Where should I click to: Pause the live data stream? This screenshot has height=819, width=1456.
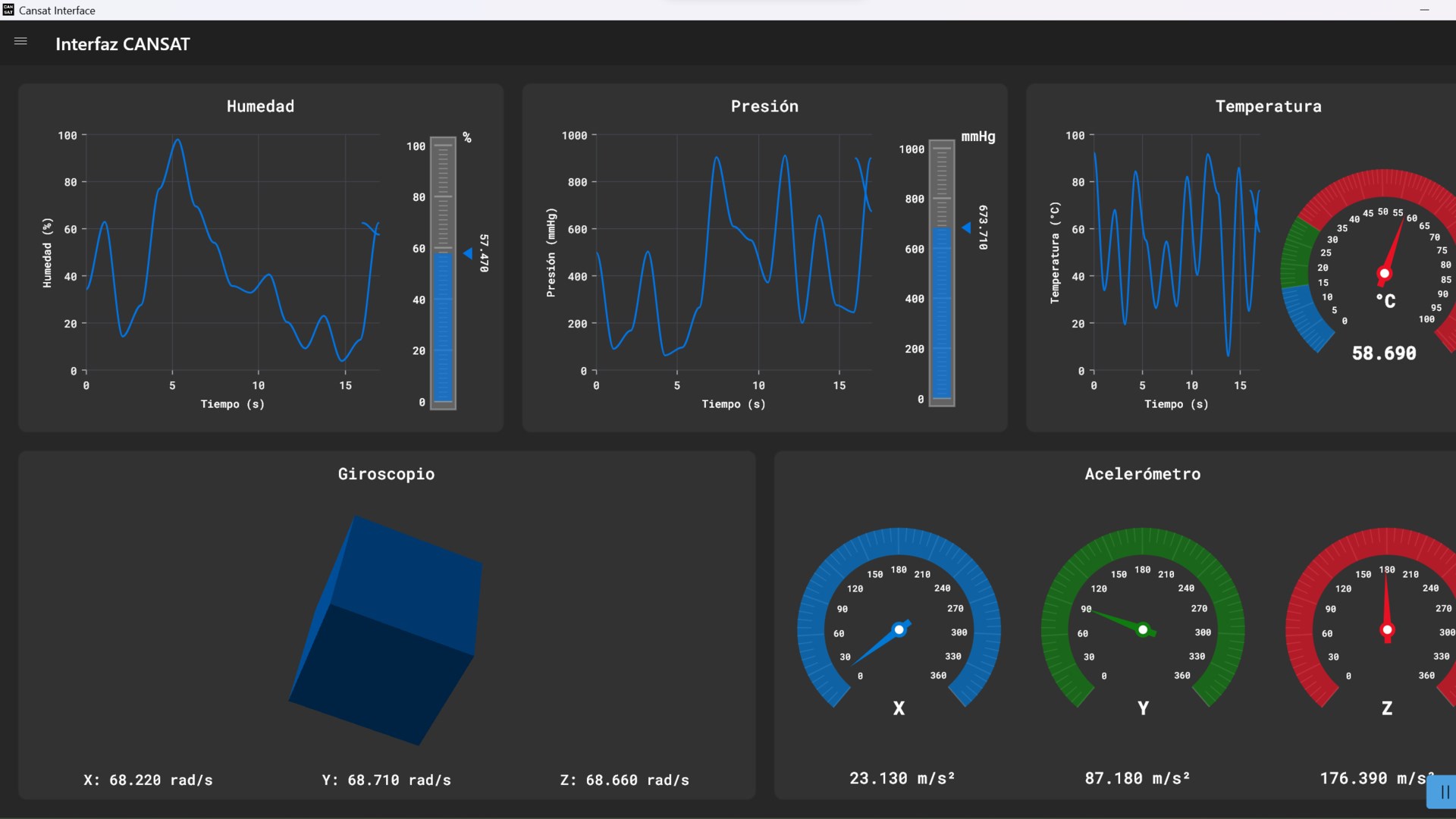[1444, 792]
